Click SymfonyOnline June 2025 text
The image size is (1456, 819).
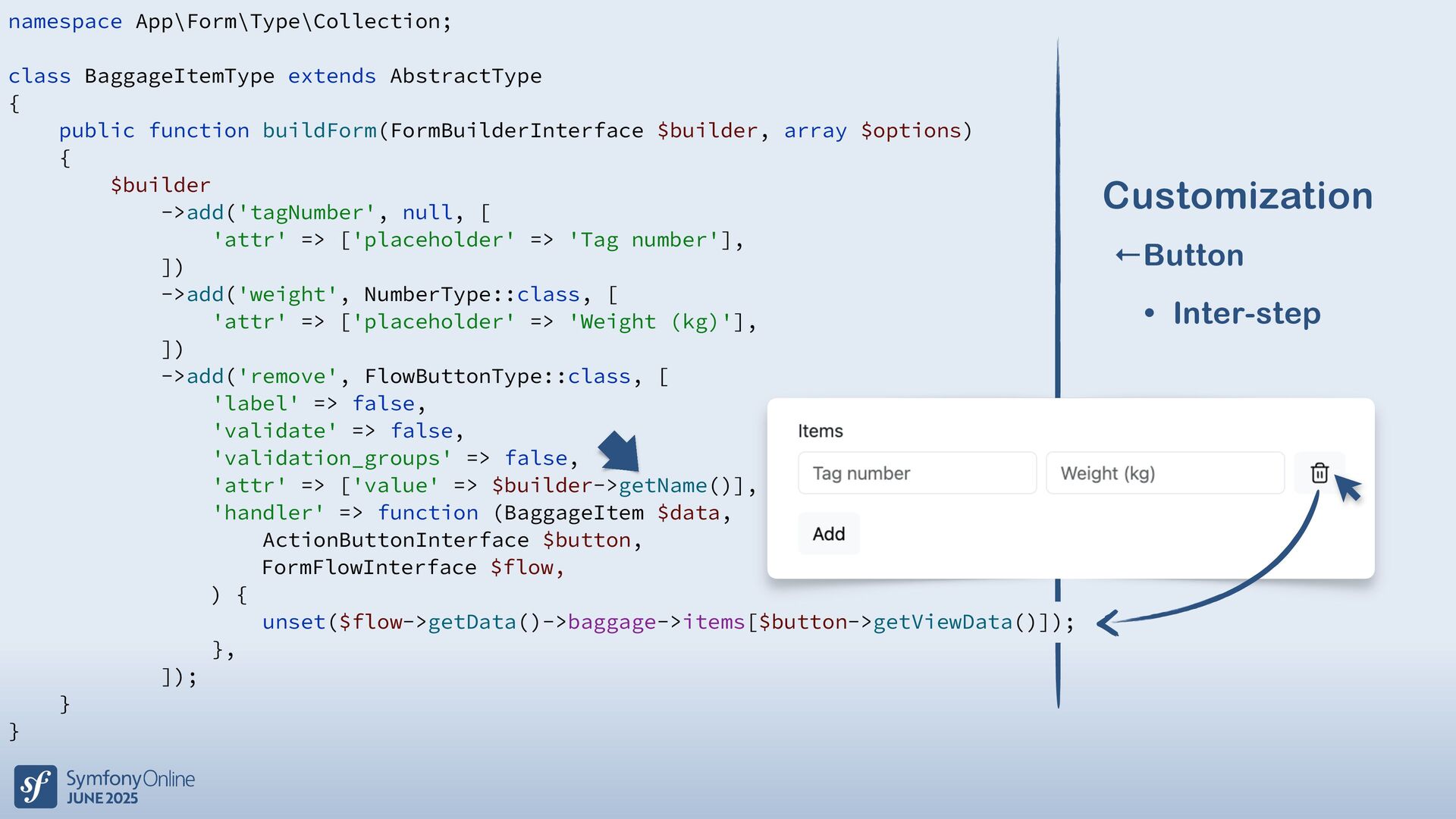click(130, 786)
